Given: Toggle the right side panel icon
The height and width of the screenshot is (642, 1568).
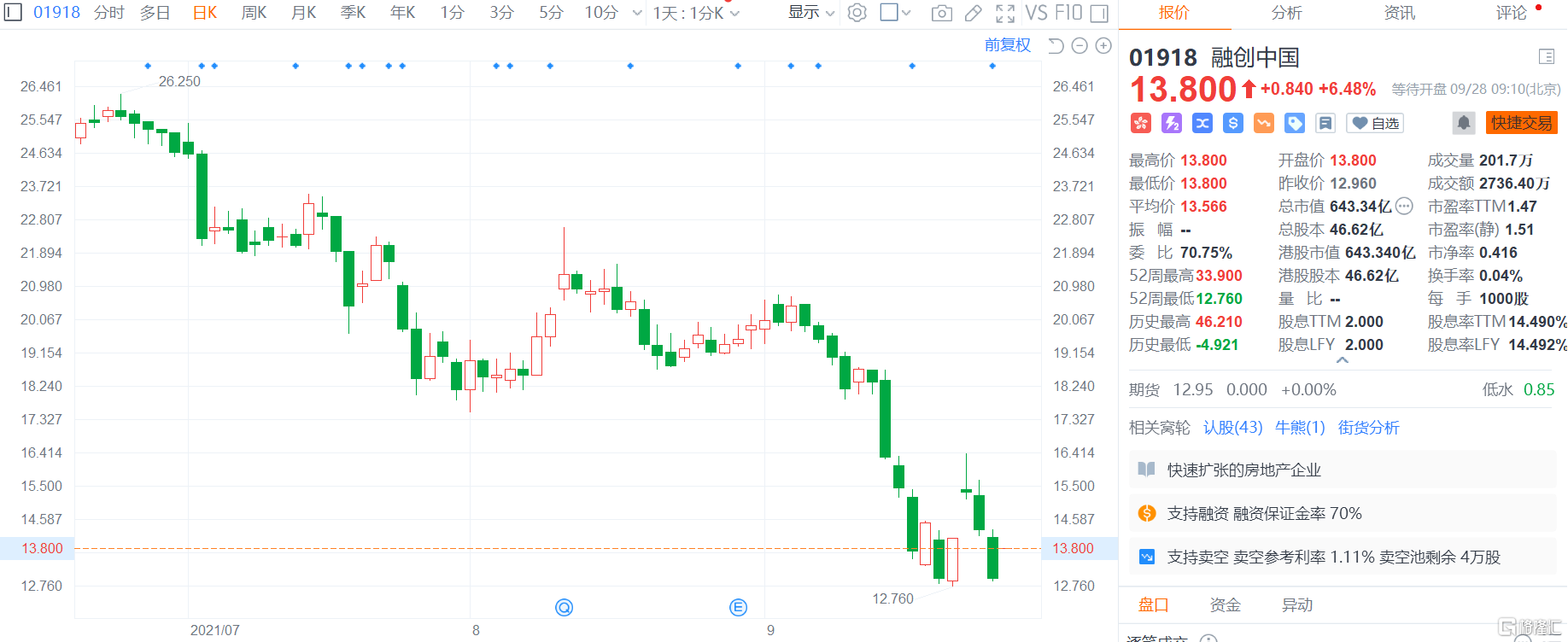Looking at the screenshot, I should pyautogui.click(x=1099, y=13).
